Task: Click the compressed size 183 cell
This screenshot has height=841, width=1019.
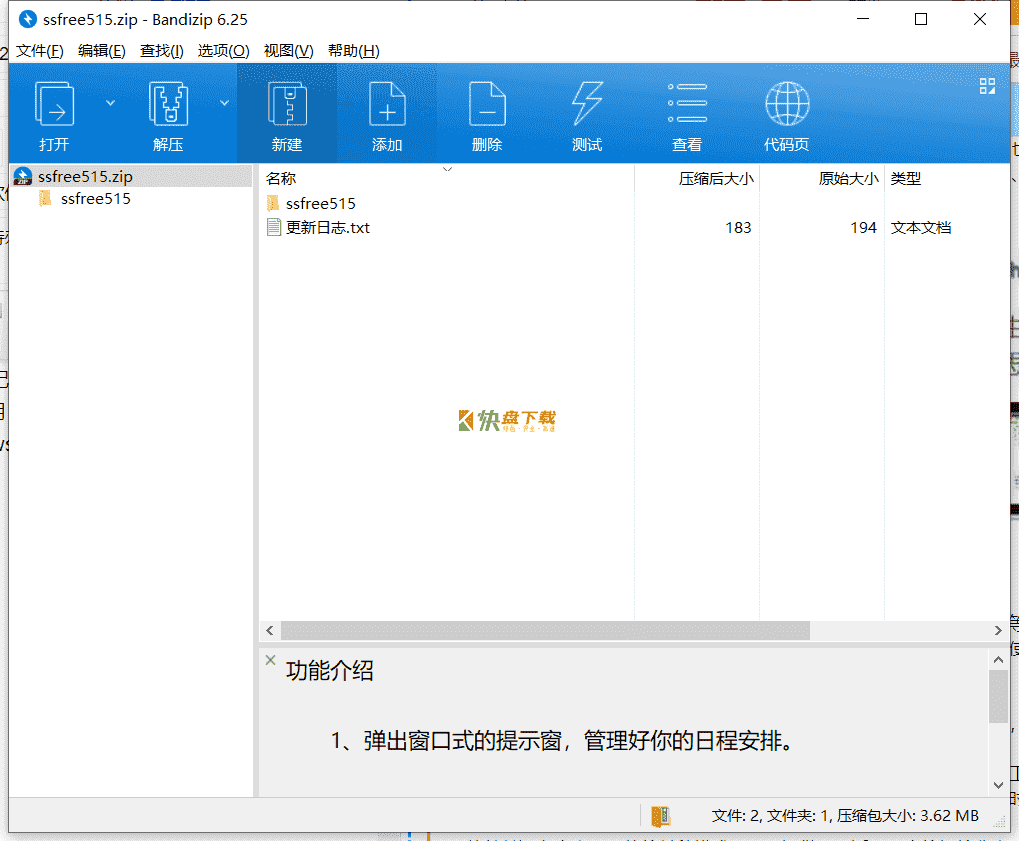Action: [x=738, y=227]
